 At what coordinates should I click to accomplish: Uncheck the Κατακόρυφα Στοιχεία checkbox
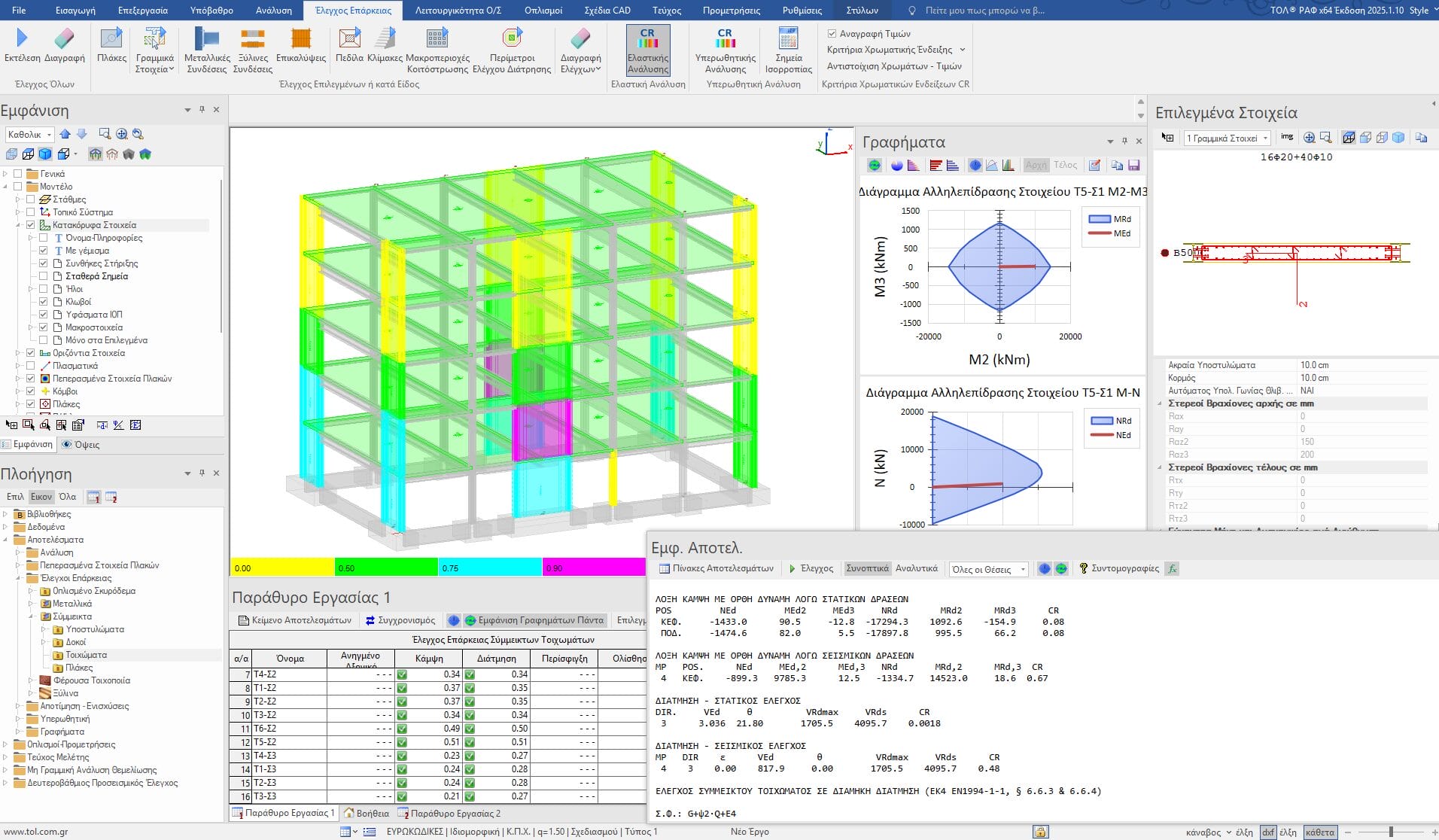pyautogui.click(x=31, y=225)
